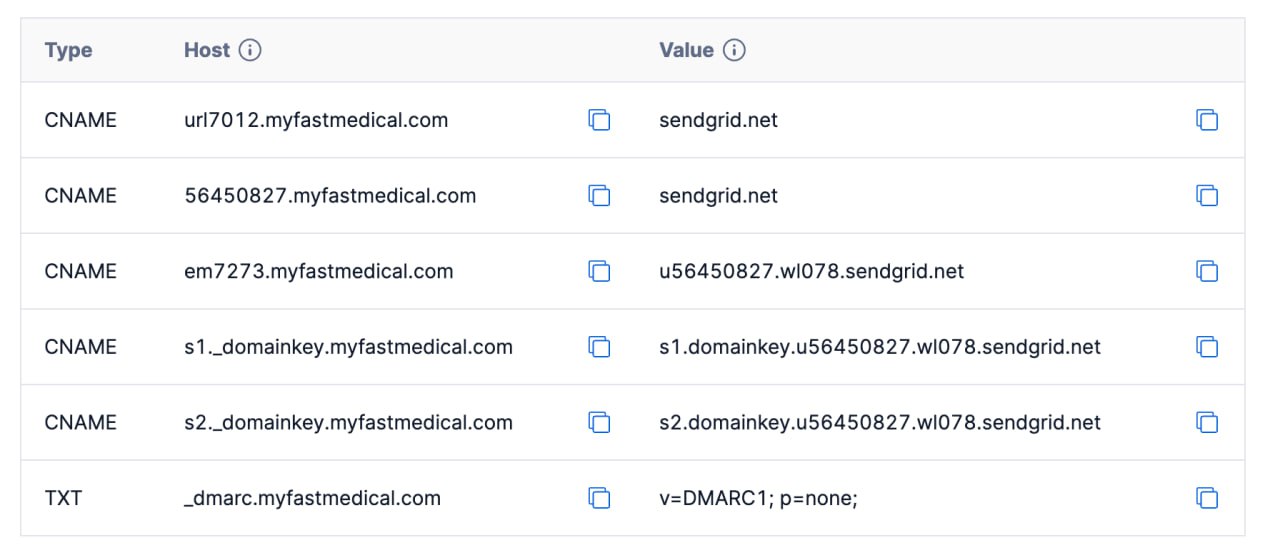Click the TXT record type cell

tap(63, 497)
